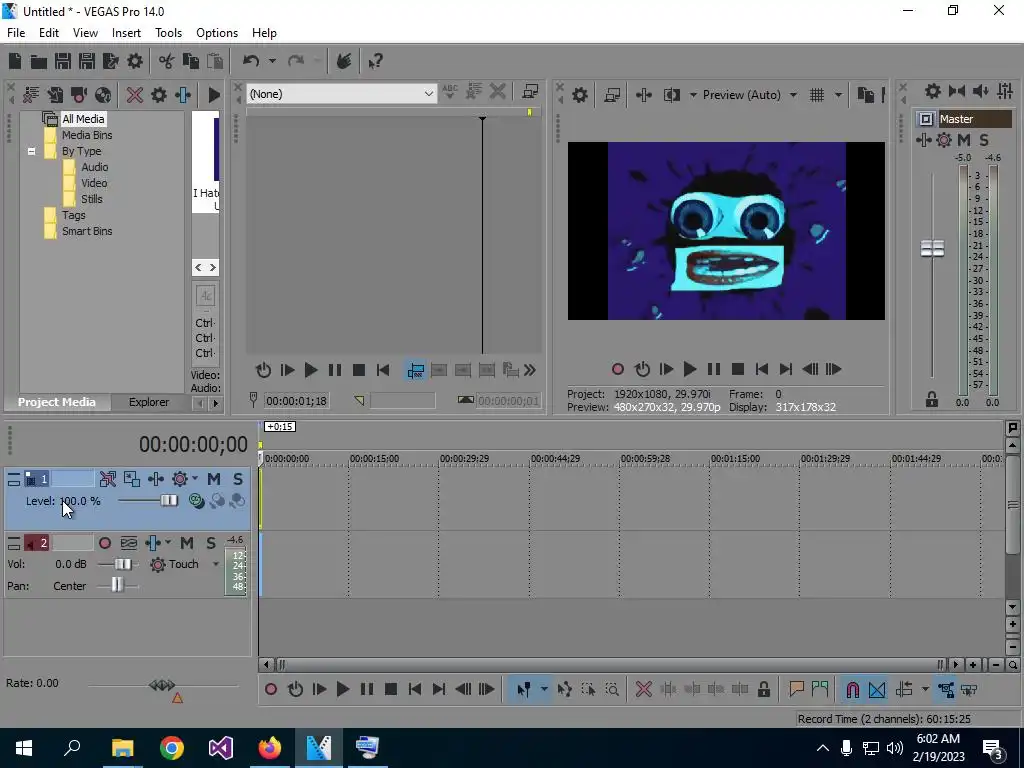1024x768 pixels.
Task: Open the undo history dropdown arrow
Action: click(272, 61)
